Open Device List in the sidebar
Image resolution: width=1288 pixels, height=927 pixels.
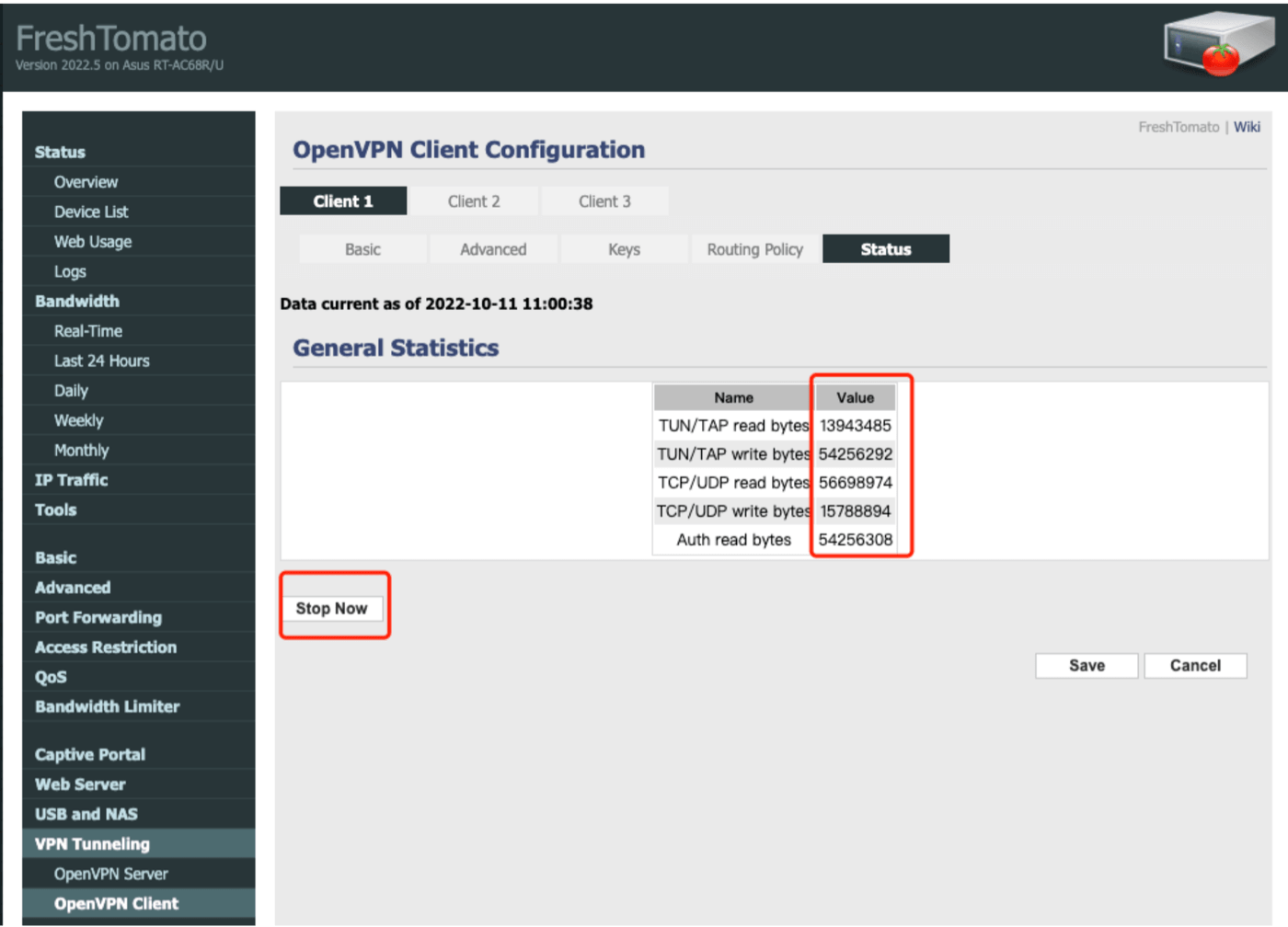[x=91, y=212]
